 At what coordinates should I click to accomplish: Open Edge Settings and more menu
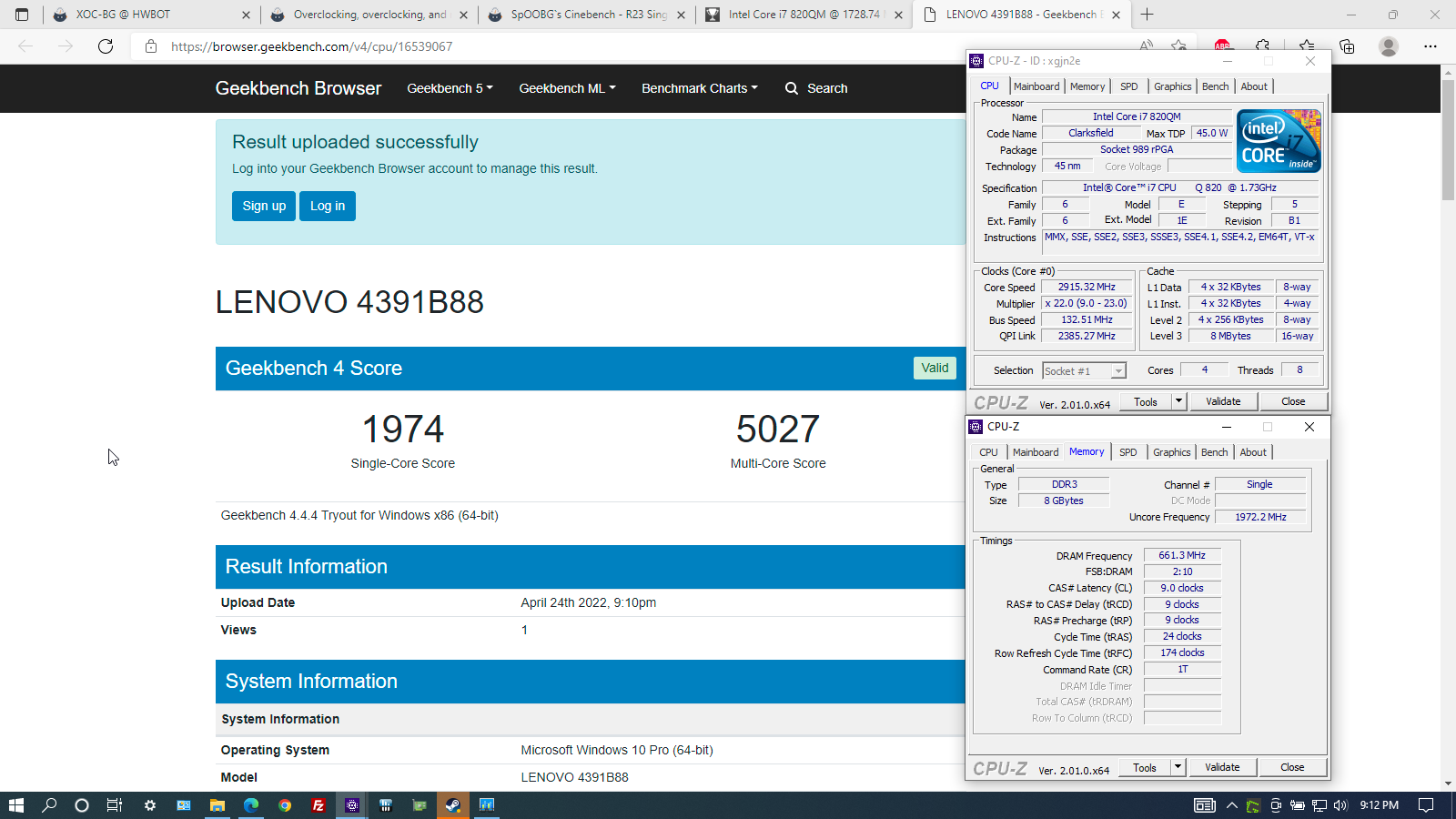click(1431, 46)
